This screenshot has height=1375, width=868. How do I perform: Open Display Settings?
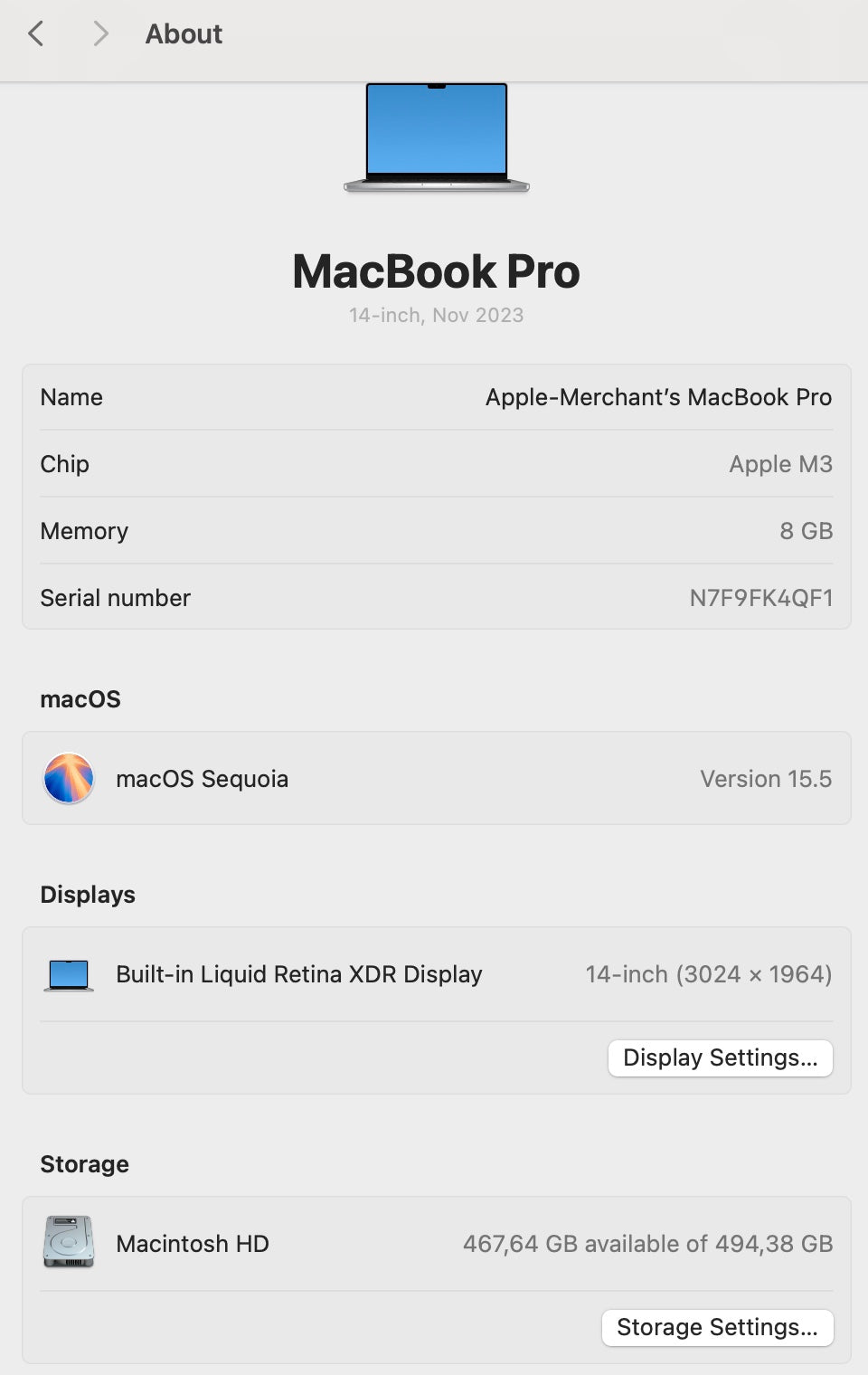point(720,1057)
